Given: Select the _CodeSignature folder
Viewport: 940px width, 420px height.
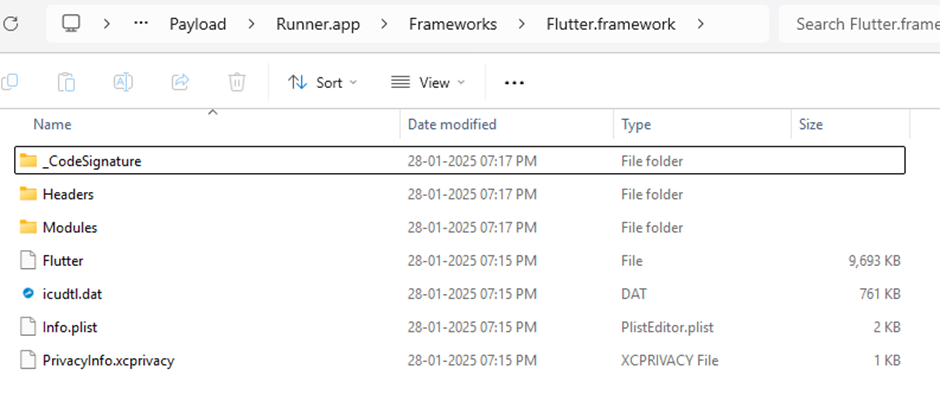Looking at the screenshot, I should [x=91, y=161].
